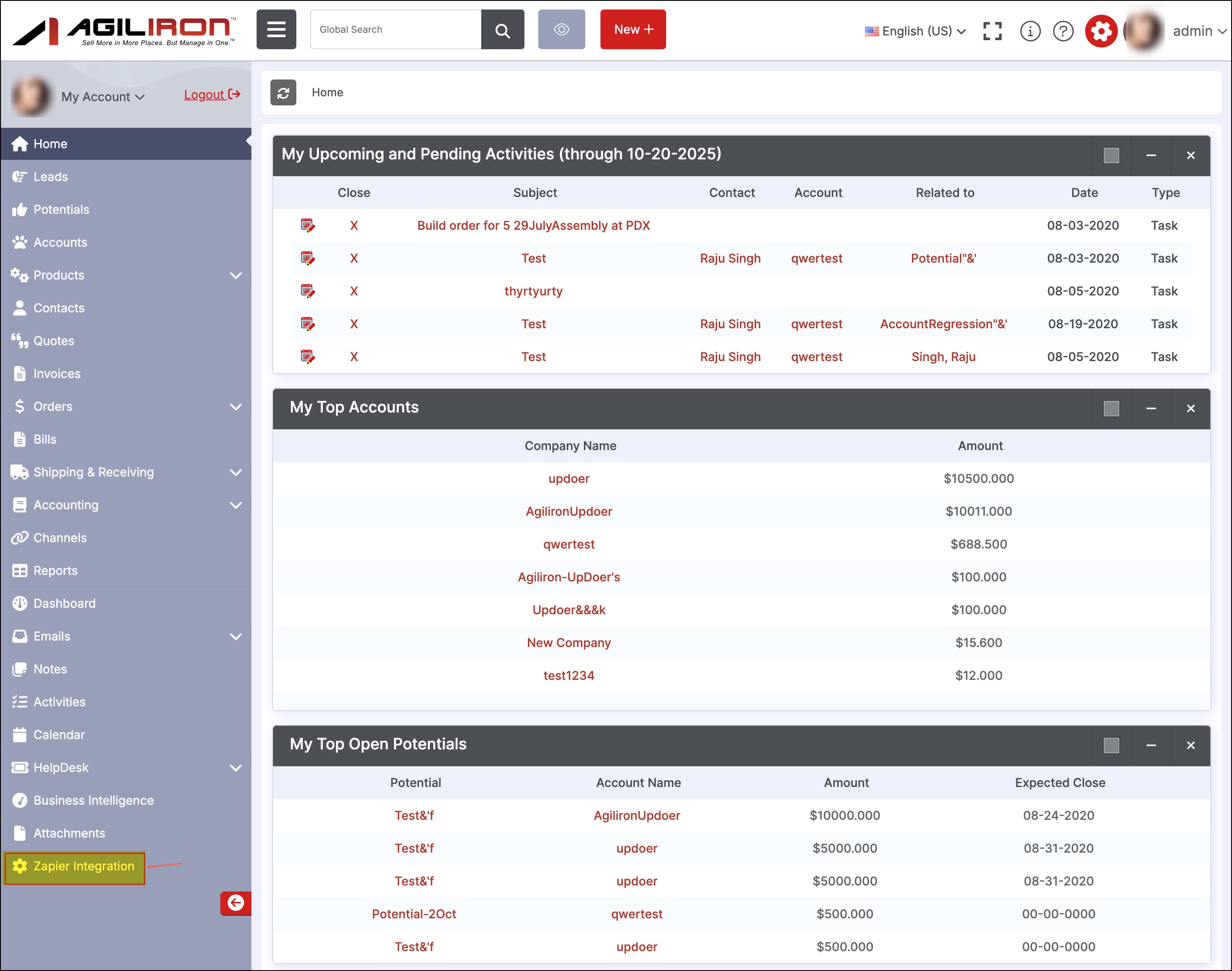1232x971 pixels.
Task: Click the refresh icon beside Home
Action: 283,93
